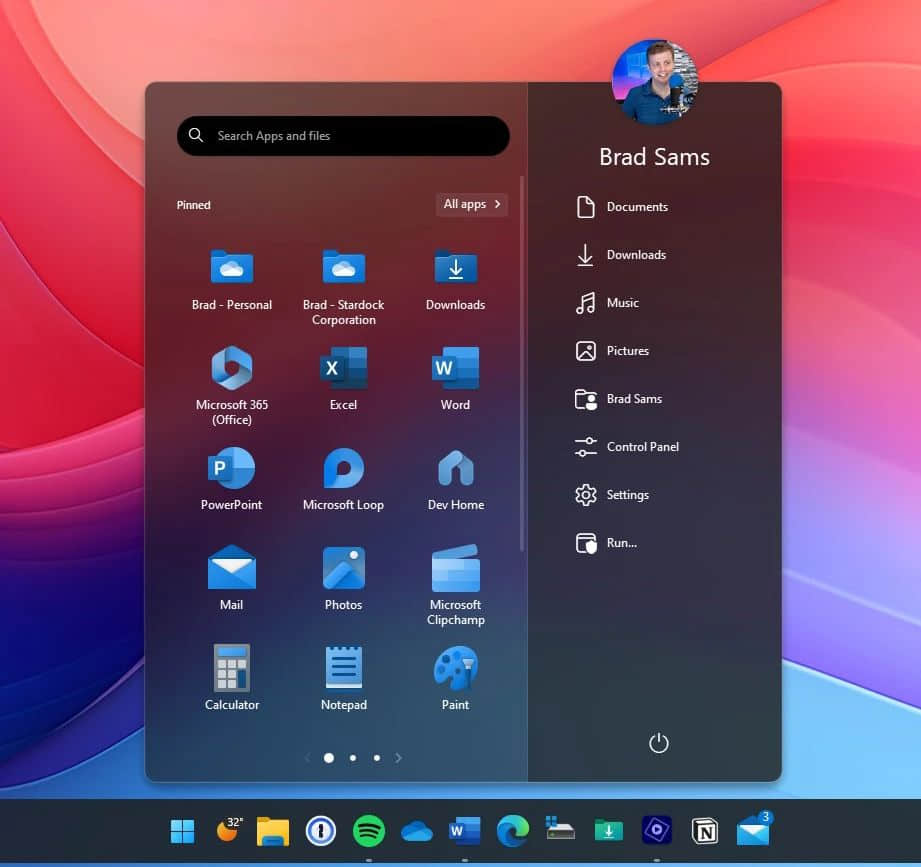The image size is (921, 867).
Task: Click the power button
Action: click(658, 743)
